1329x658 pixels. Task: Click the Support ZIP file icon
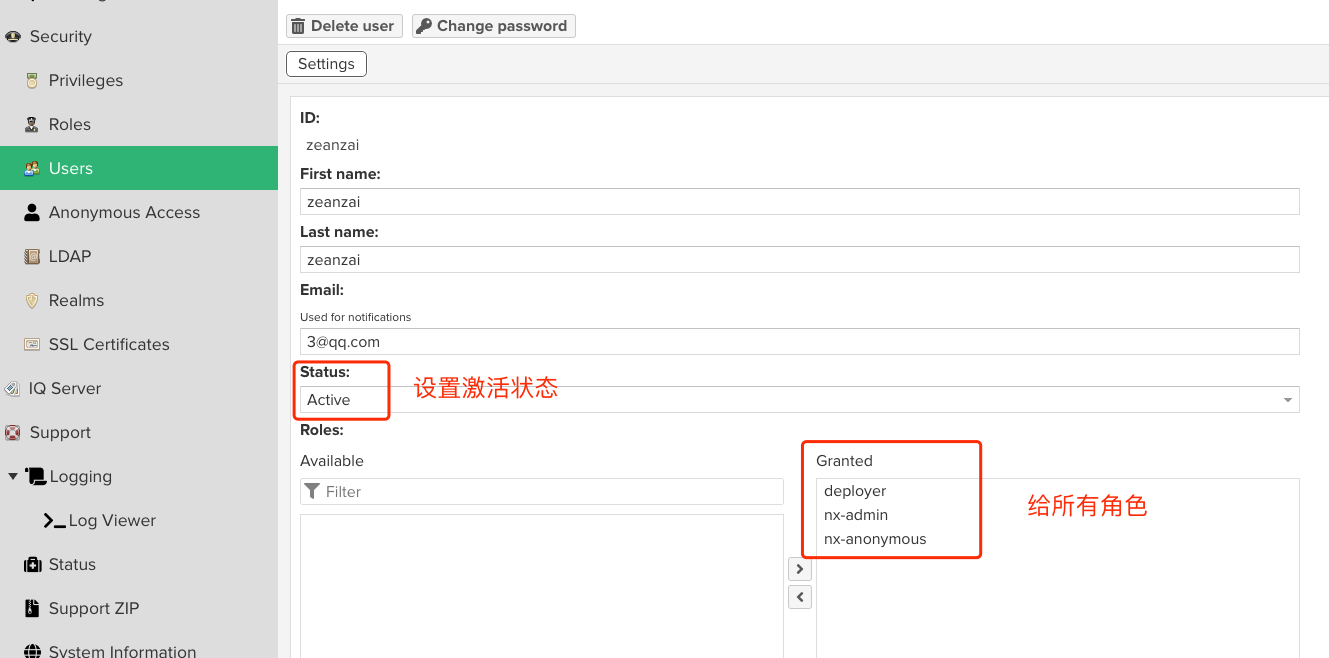[x=32, y=609]
